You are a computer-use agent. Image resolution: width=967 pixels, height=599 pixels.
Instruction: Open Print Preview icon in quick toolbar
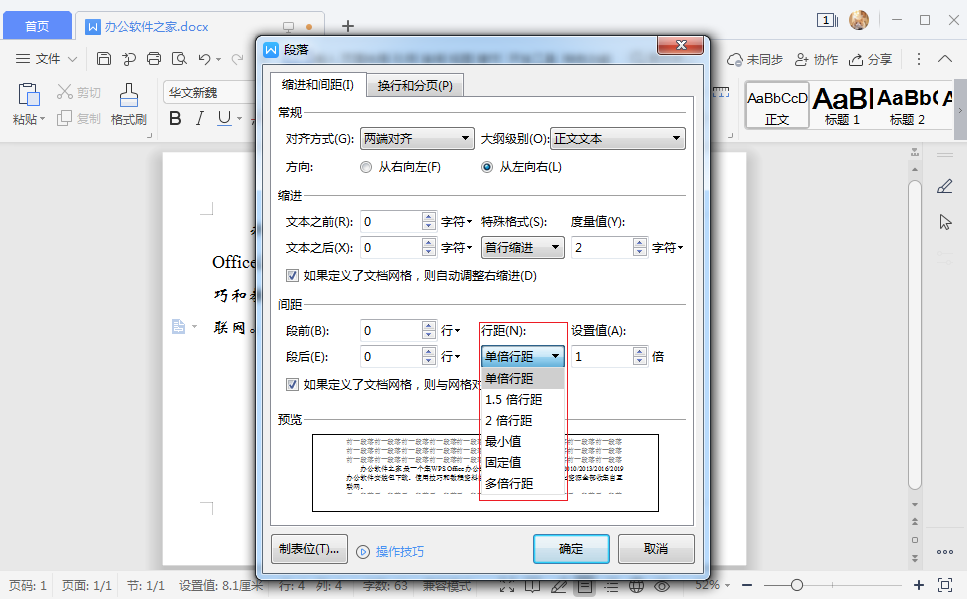(179, 59)
